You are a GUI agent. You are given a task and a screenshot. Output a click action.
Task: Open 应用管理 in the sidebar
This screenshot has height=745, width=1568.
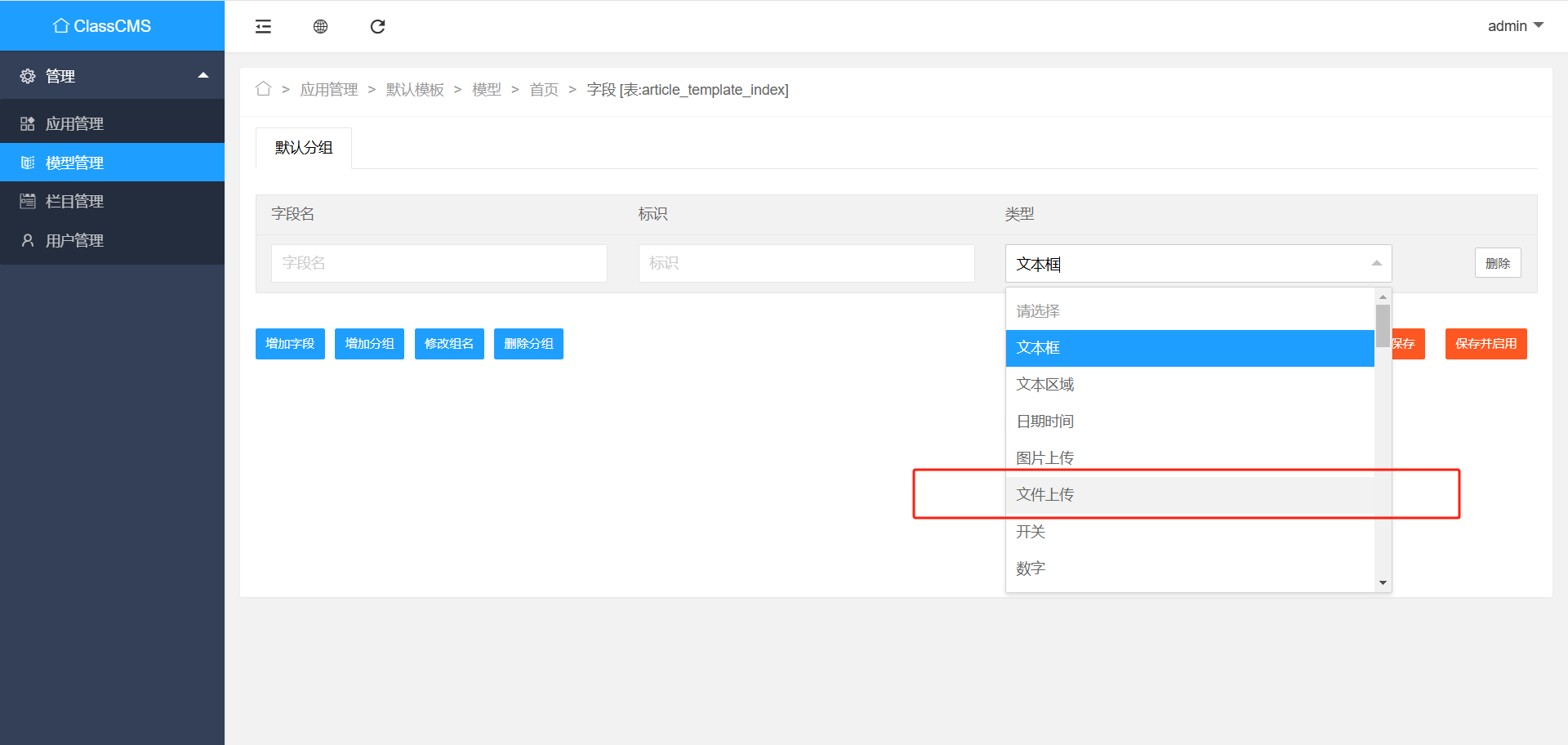(74, 123)
